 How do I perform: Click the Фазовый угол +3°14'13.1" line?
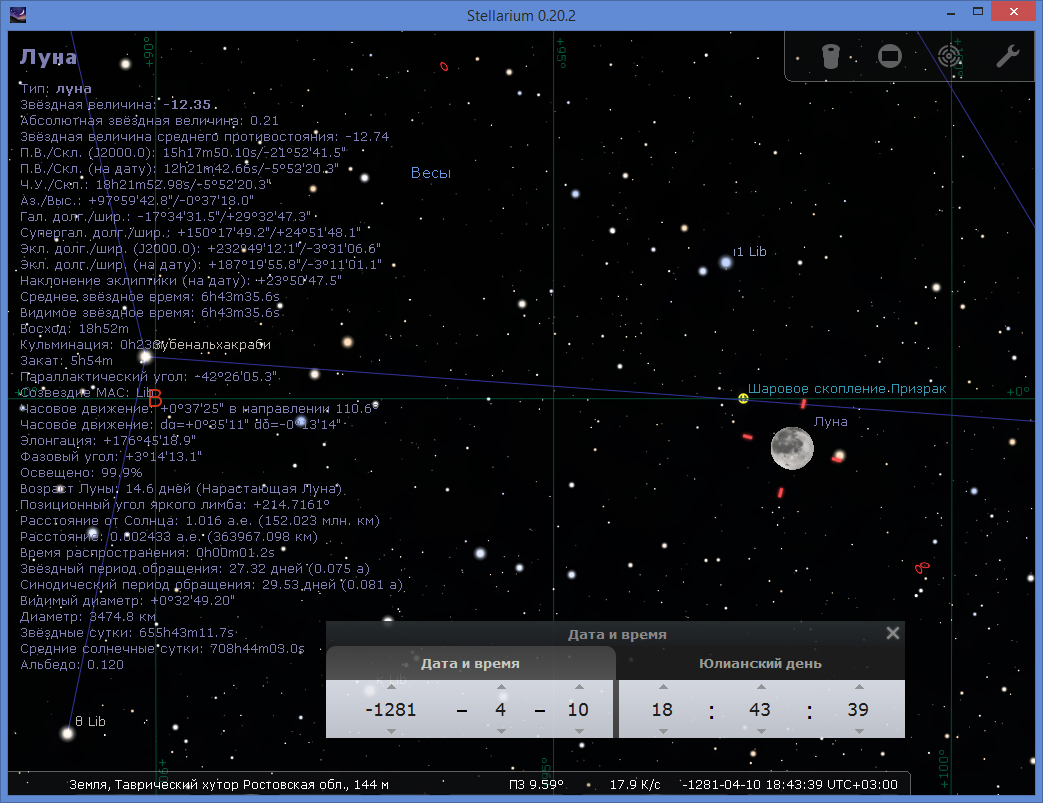[111, 456]
